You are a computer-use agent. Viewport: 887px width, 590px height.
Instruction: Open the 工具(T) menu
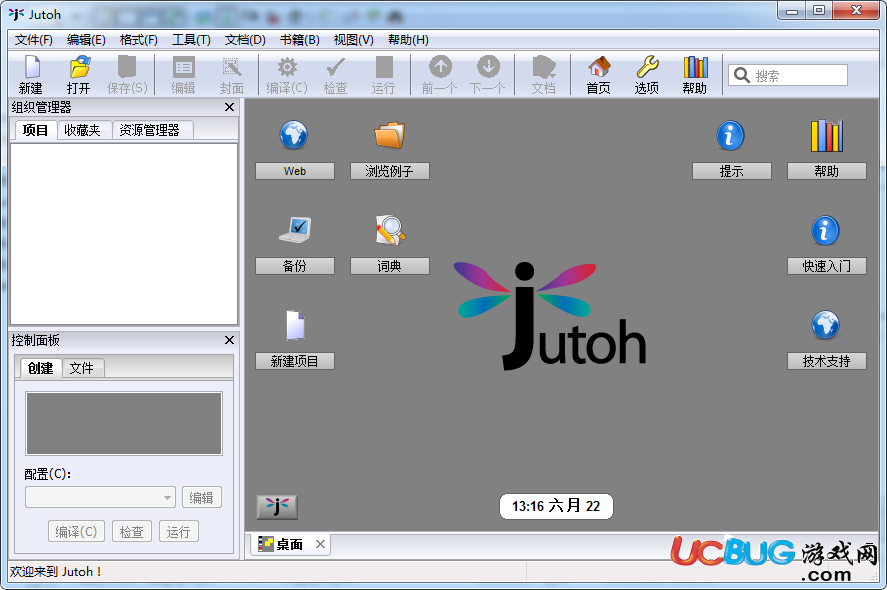pos(191,40)
